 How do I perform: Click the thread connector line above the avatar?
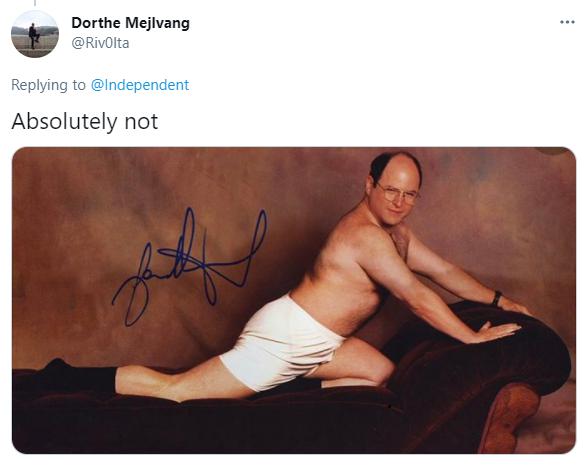tap(35, 3)
